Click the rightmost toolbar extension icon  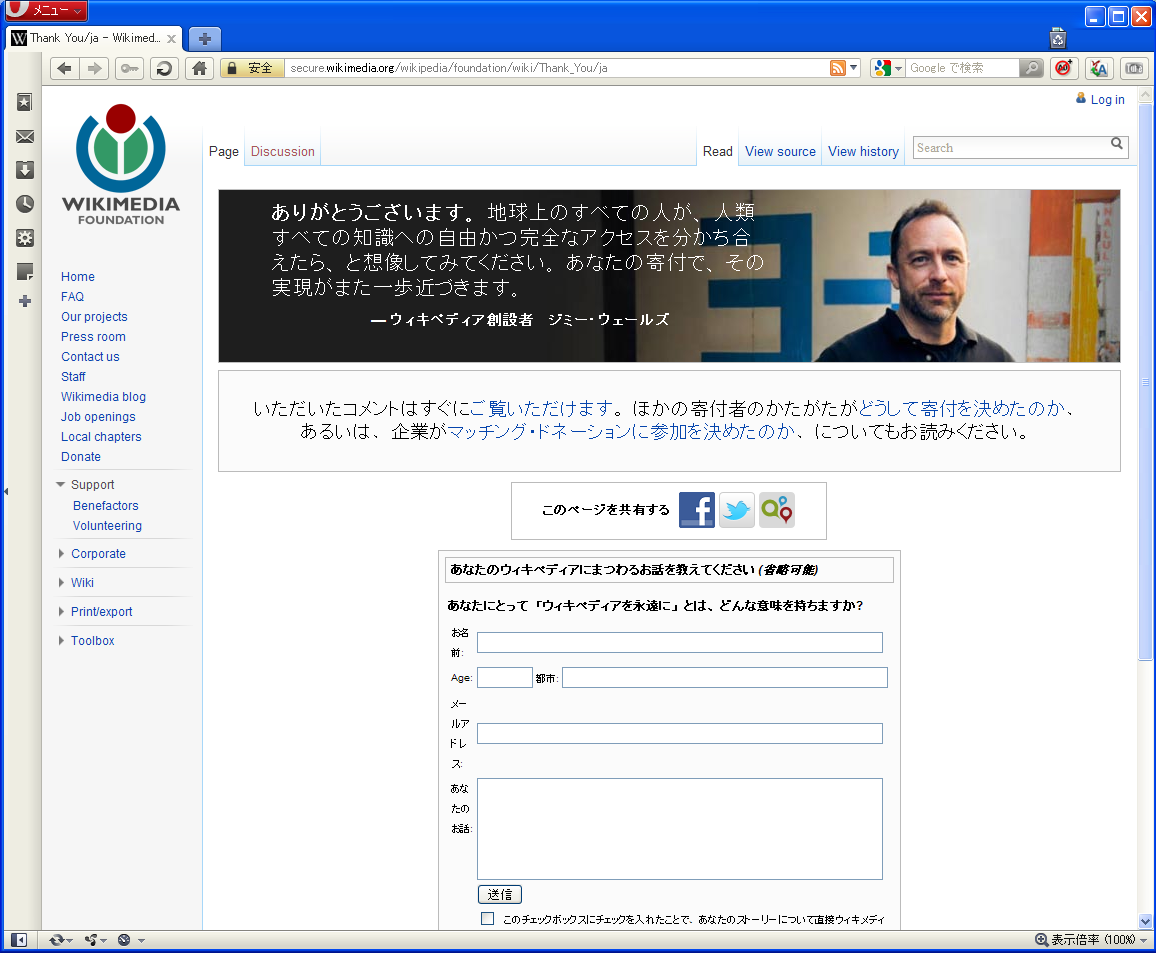(1134, 69)
